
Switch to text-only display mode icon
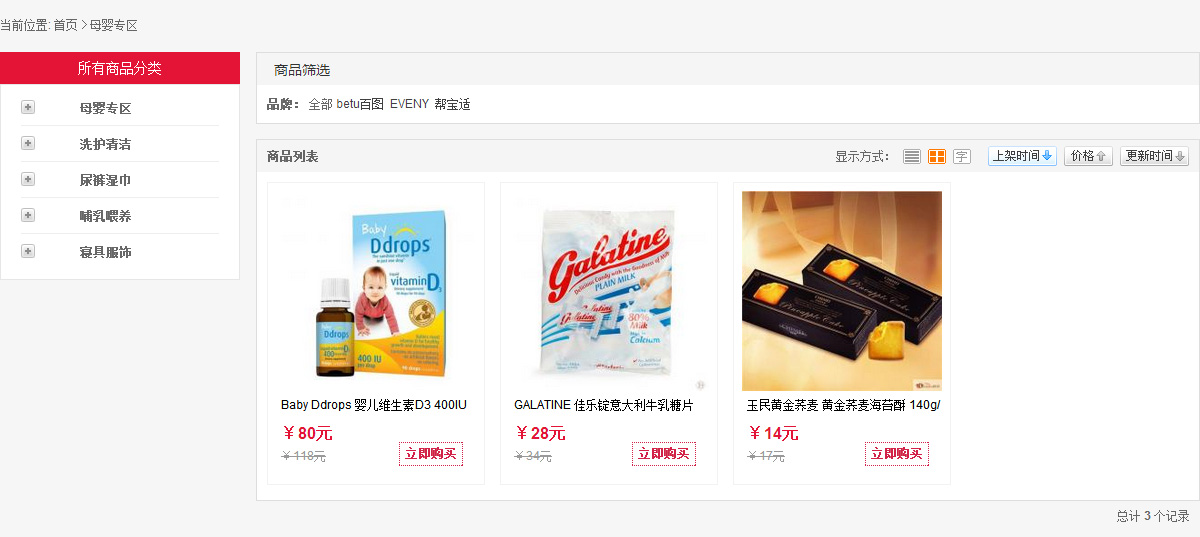tap(962, 156)
